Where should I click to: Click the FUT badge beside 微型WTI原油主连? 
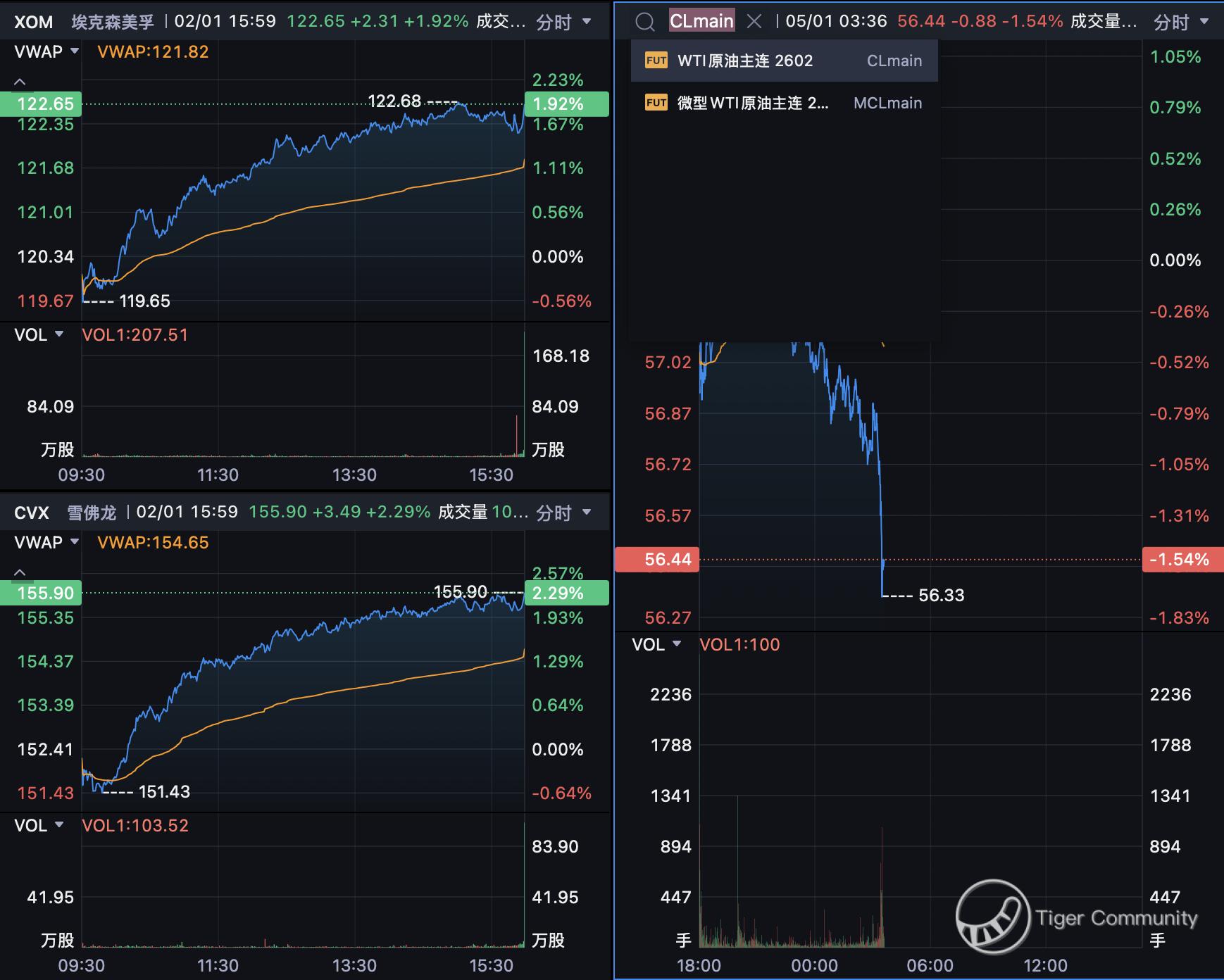coord(656,103)
